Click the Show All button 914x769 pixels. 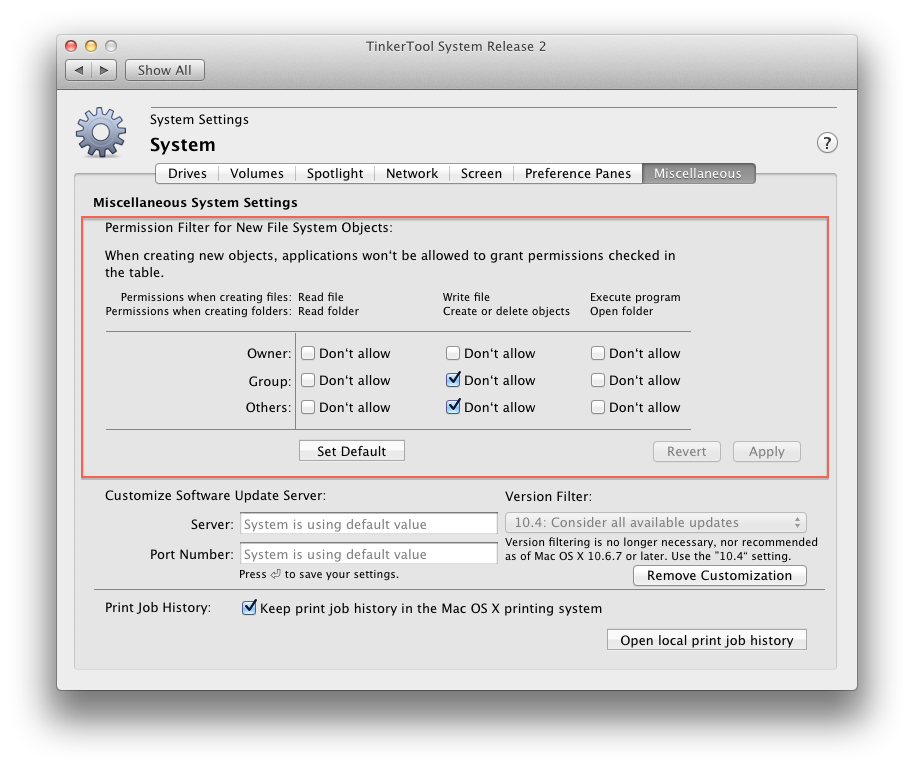point(164,71)
